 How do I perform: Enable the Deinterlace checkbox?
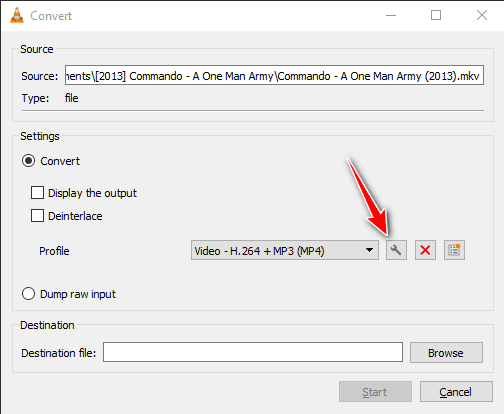(x=37, y=216)
